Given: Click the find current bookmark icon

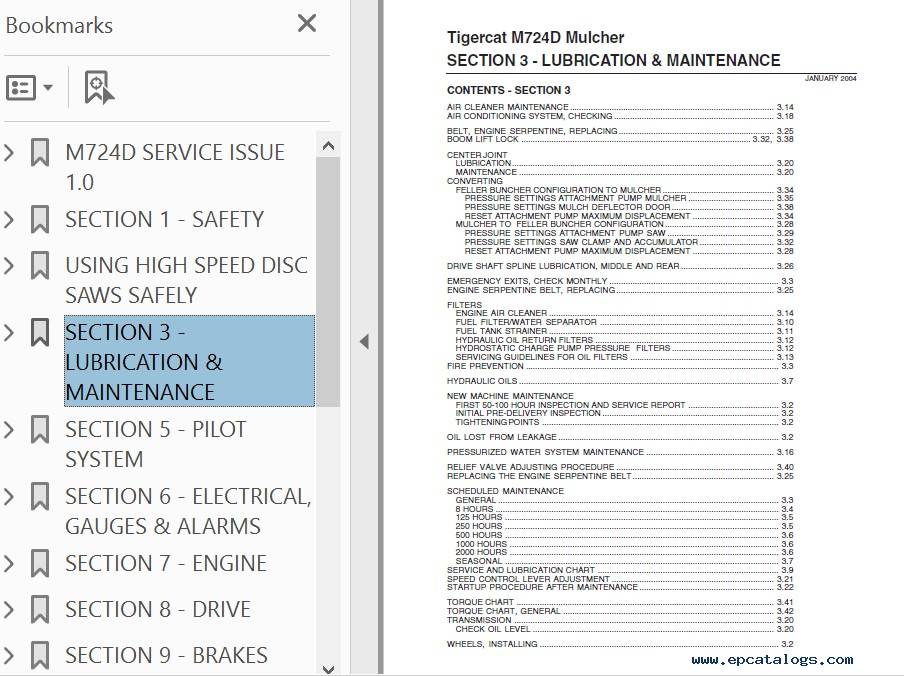Looking at the screenshot, I should click(x=99, y=88).
